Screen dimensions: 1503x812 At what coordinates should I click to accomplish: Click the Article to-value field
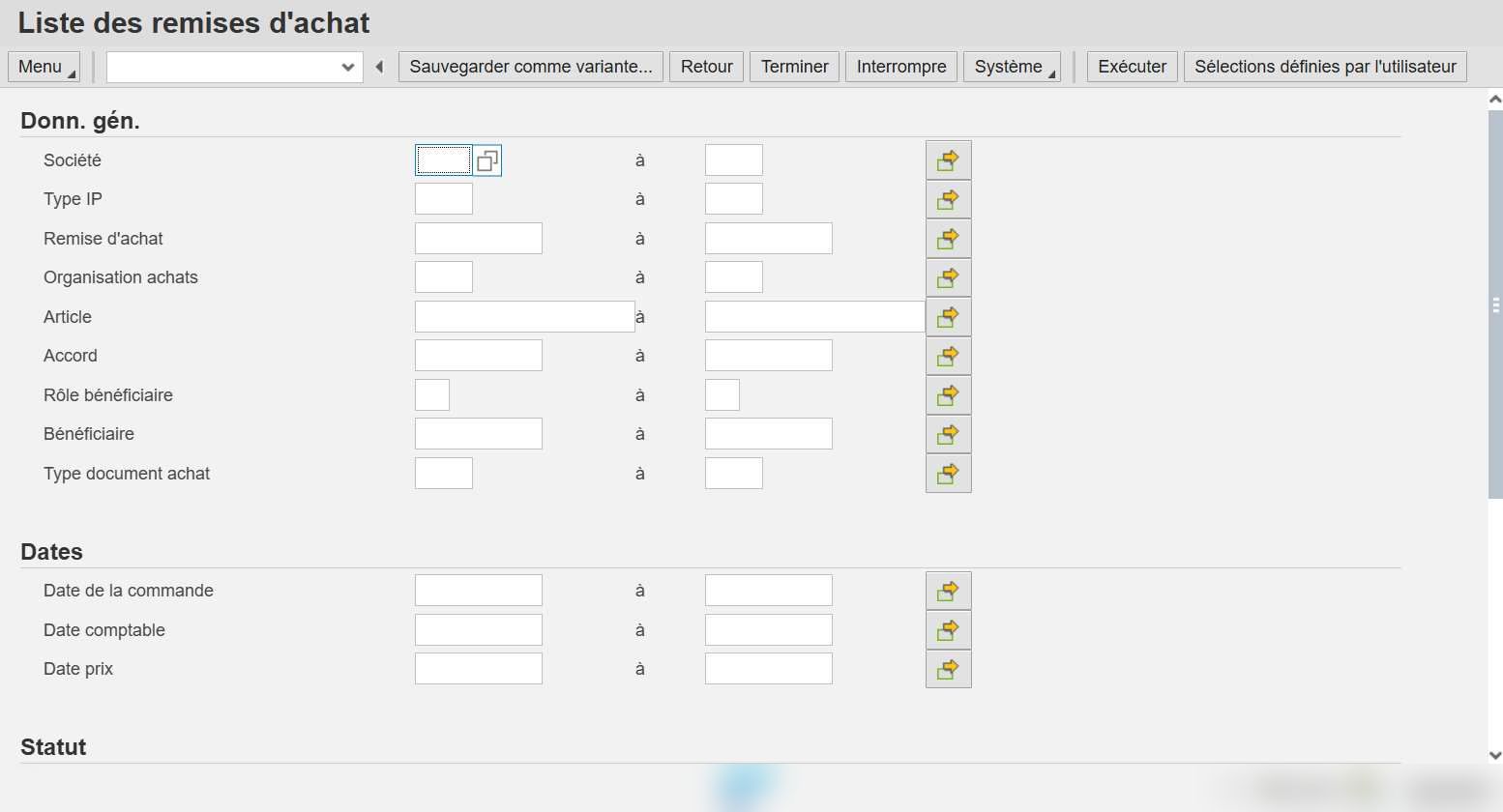tap(815, 317)
